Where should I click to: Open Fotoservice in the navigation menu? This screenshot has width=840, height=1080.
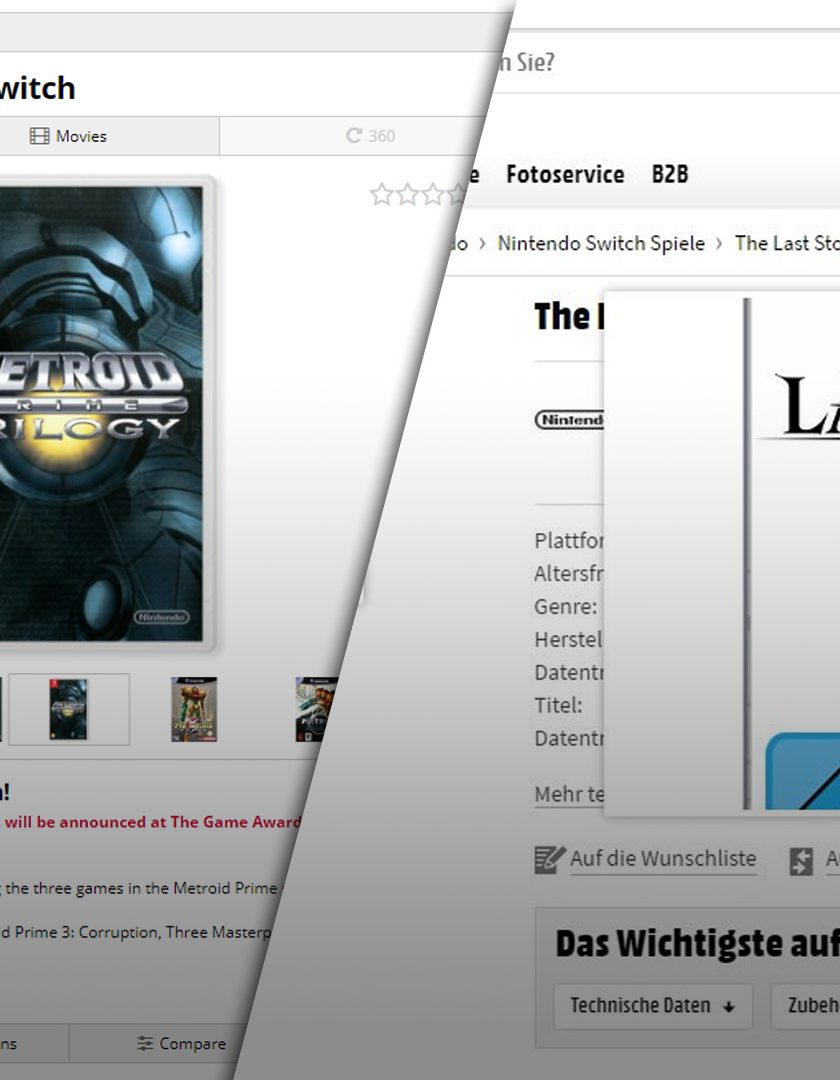[565, 174]
